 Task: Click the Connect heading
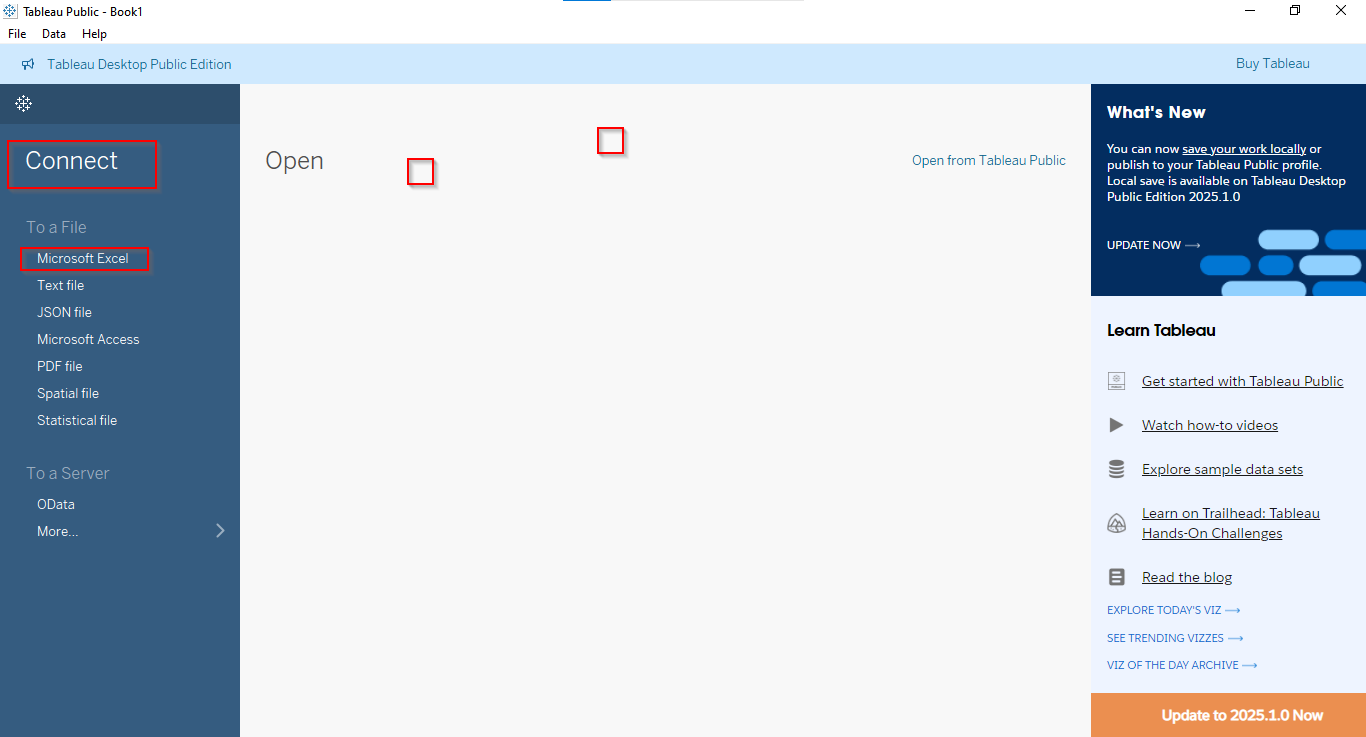(72, 161)
